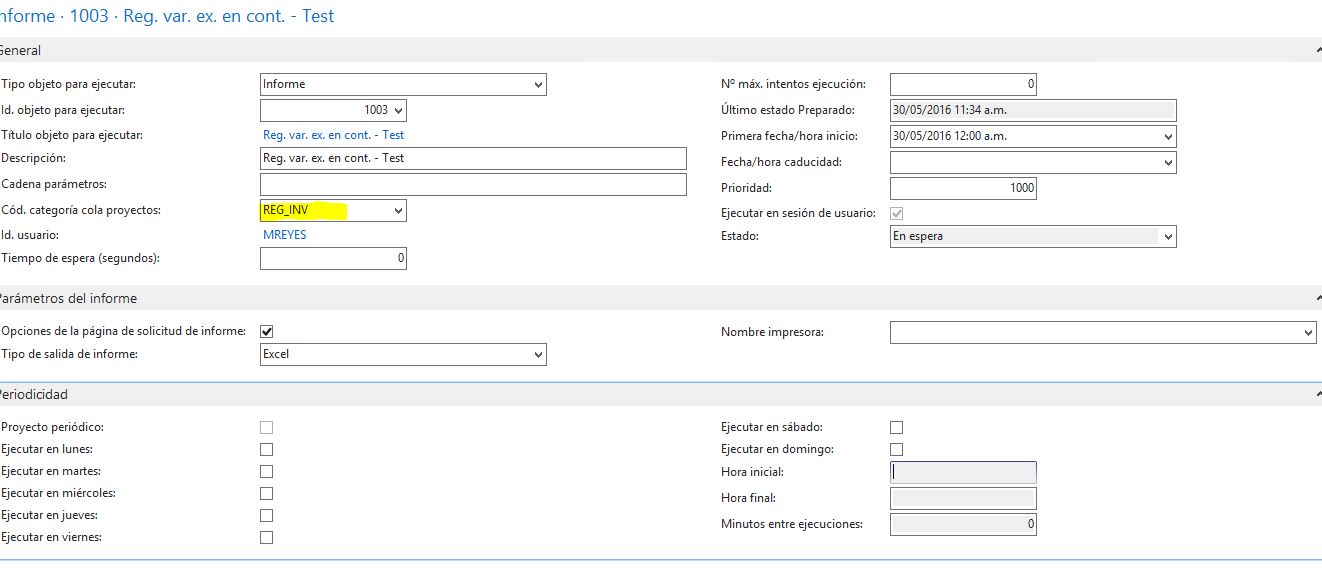Enable Ejecutar en viernes checkbox
The image size is (1322, 581).
click(267, 538)
